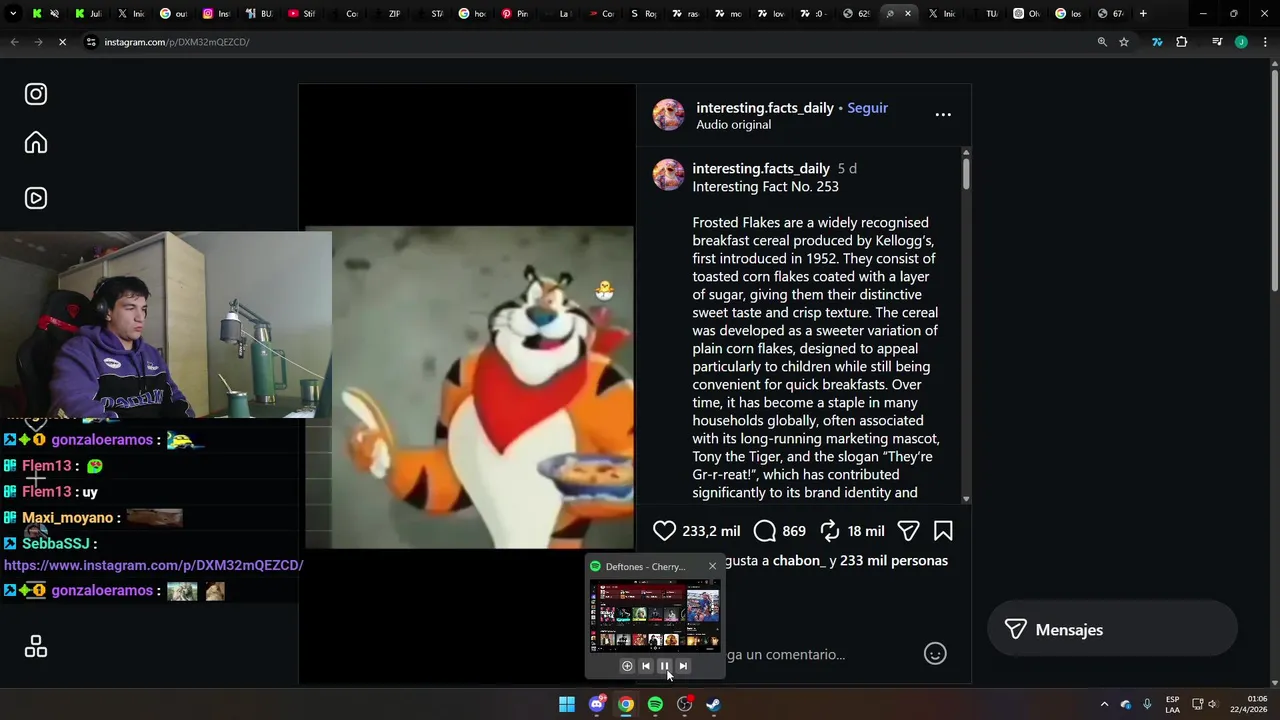Open the Chrome three-dot menu
This screenshot has height=720, width=1280.
point(1266,42)
